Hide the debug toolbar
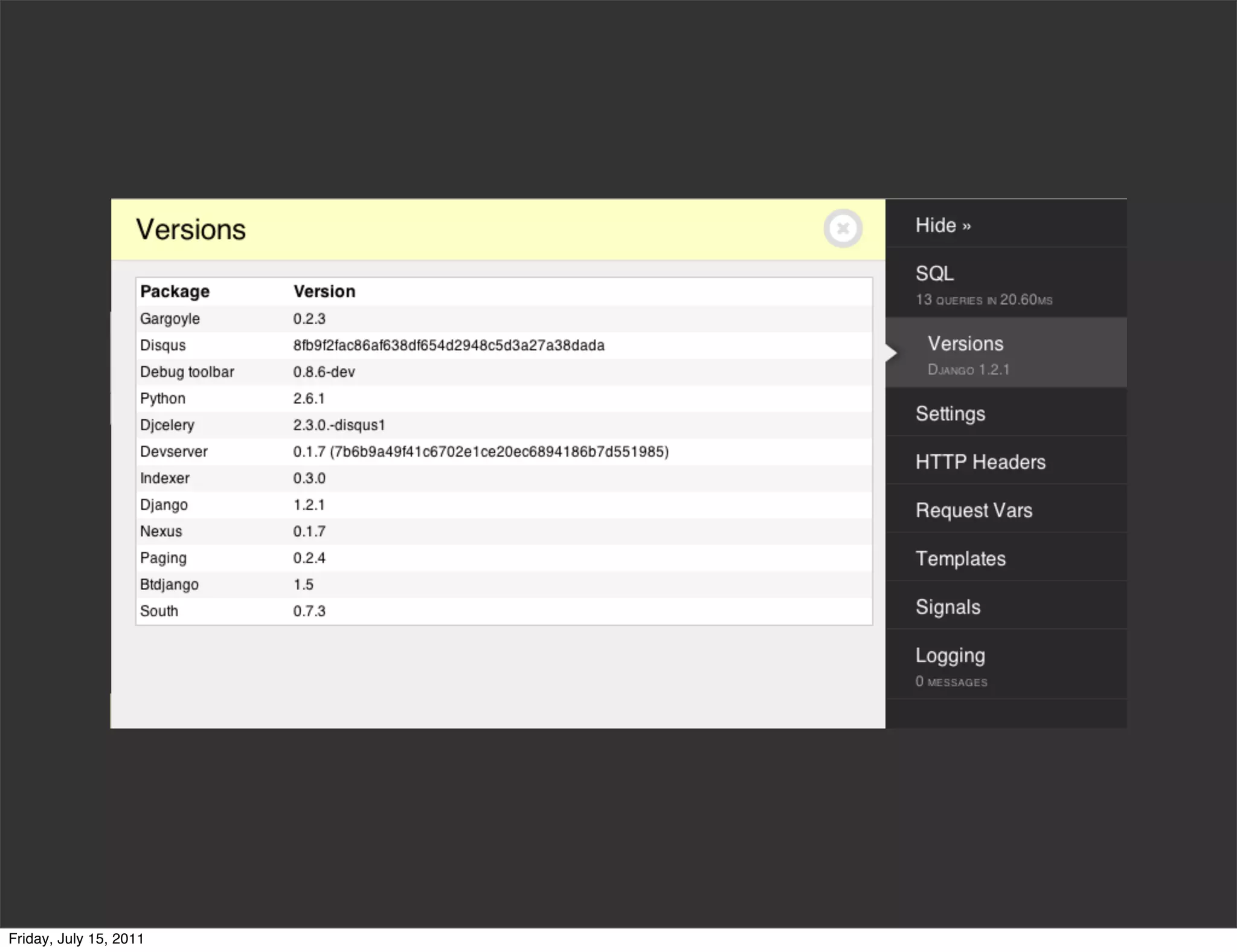This screenshot has height=952, width=1237. click(943, 225)
